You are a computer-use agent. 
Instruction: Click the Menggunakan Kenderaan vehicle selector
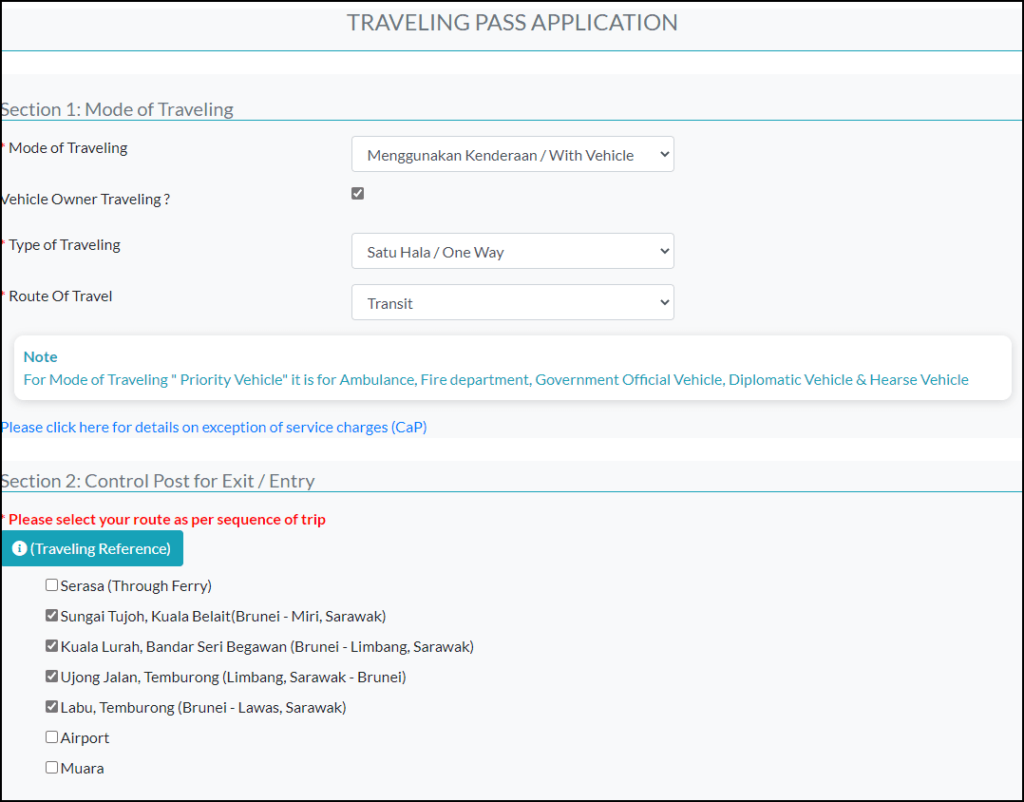[512, 155]
